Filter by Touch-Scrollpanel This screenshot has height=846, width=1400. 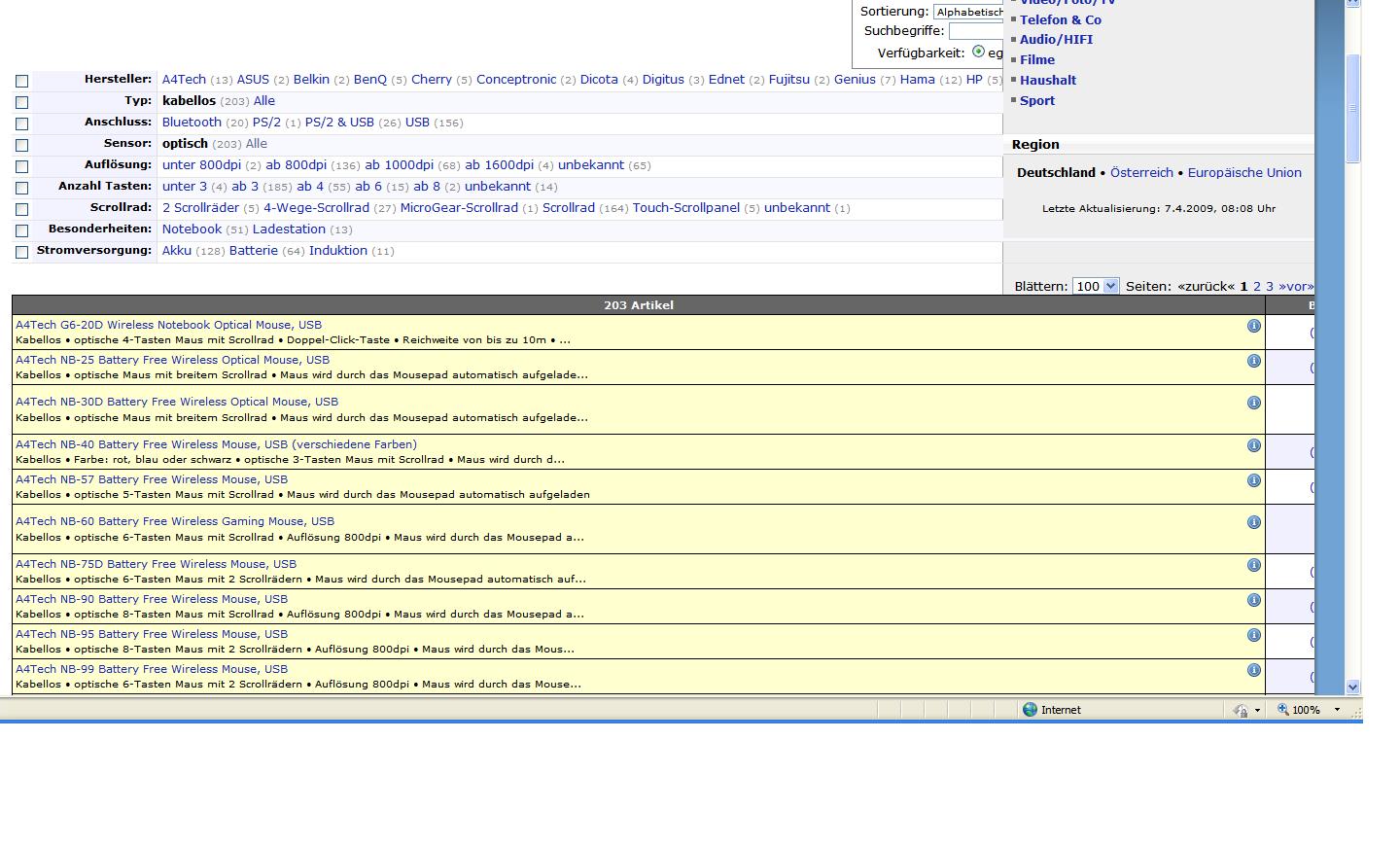[686, 208]
